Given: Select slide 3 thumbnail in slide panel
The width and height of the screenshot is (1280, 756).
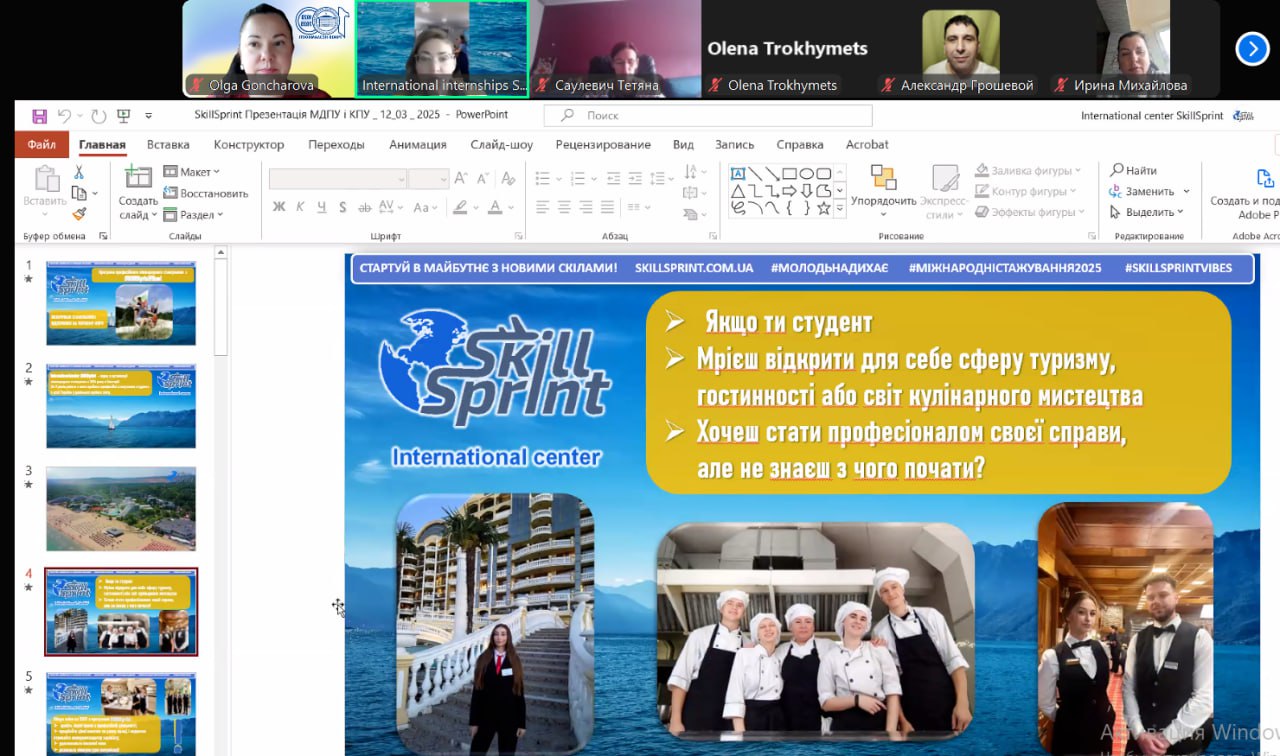Looking at the screenshot, I should [x=120, y=508].
